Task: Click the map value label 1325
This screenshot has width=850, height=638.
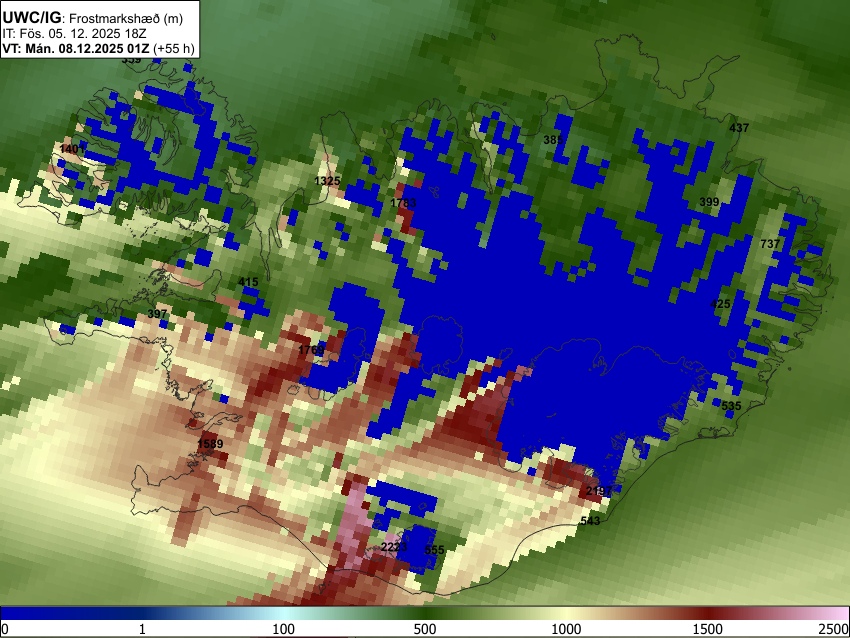Action: click(x=327, y=181)
